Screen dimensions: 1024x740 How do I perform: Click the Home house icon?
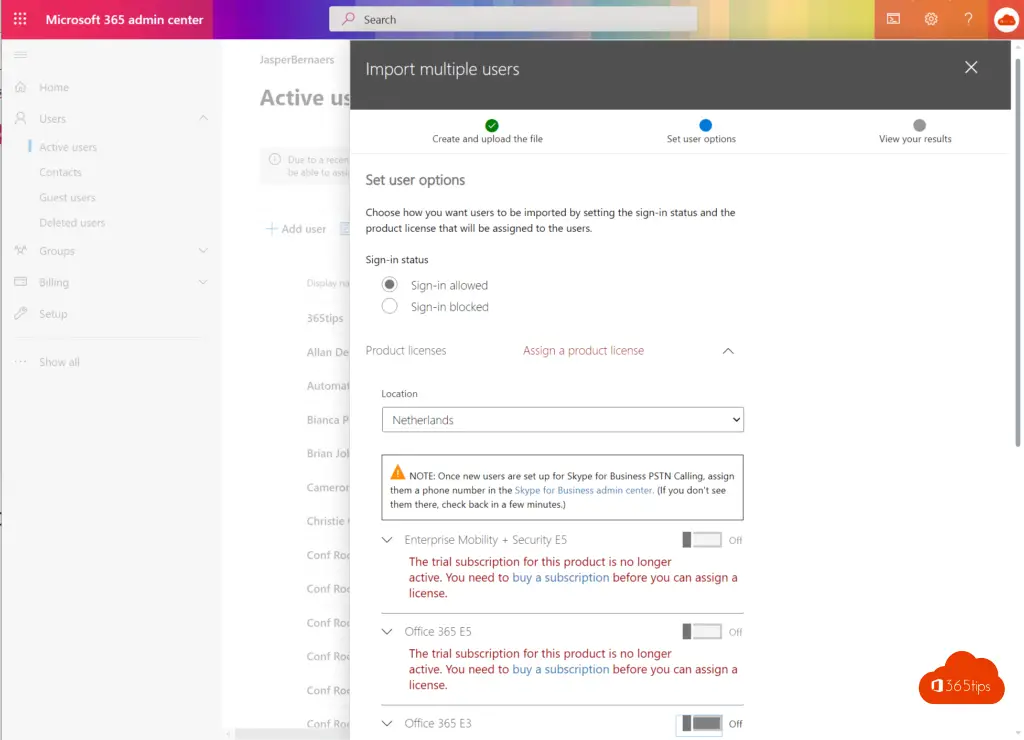coord(21,87)
